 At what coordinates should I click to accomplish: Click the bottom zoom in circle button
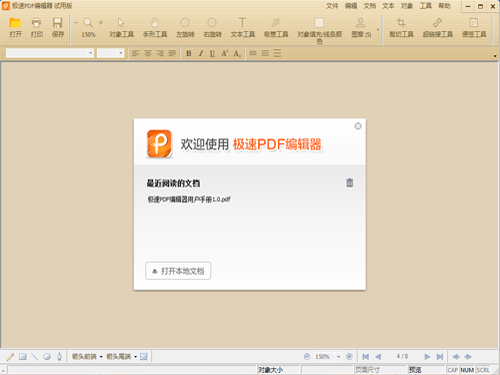click(349, 357)
